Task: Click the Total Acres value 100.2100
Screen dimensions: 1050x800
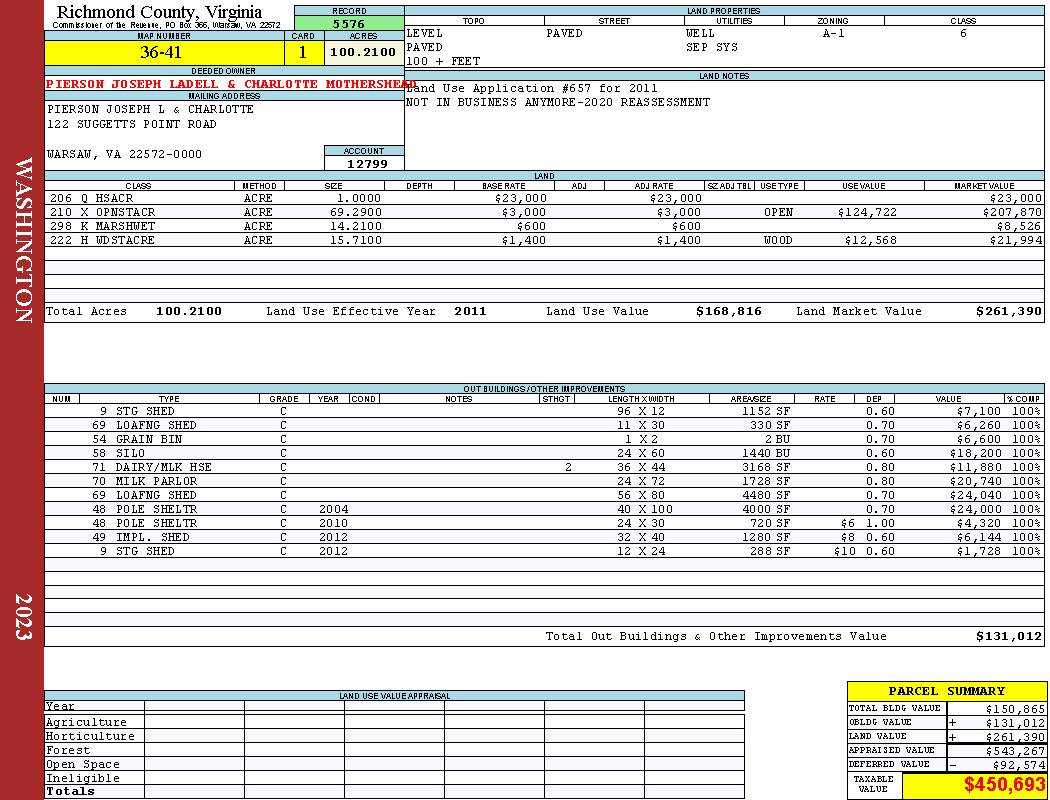Action: coord(189,311)
